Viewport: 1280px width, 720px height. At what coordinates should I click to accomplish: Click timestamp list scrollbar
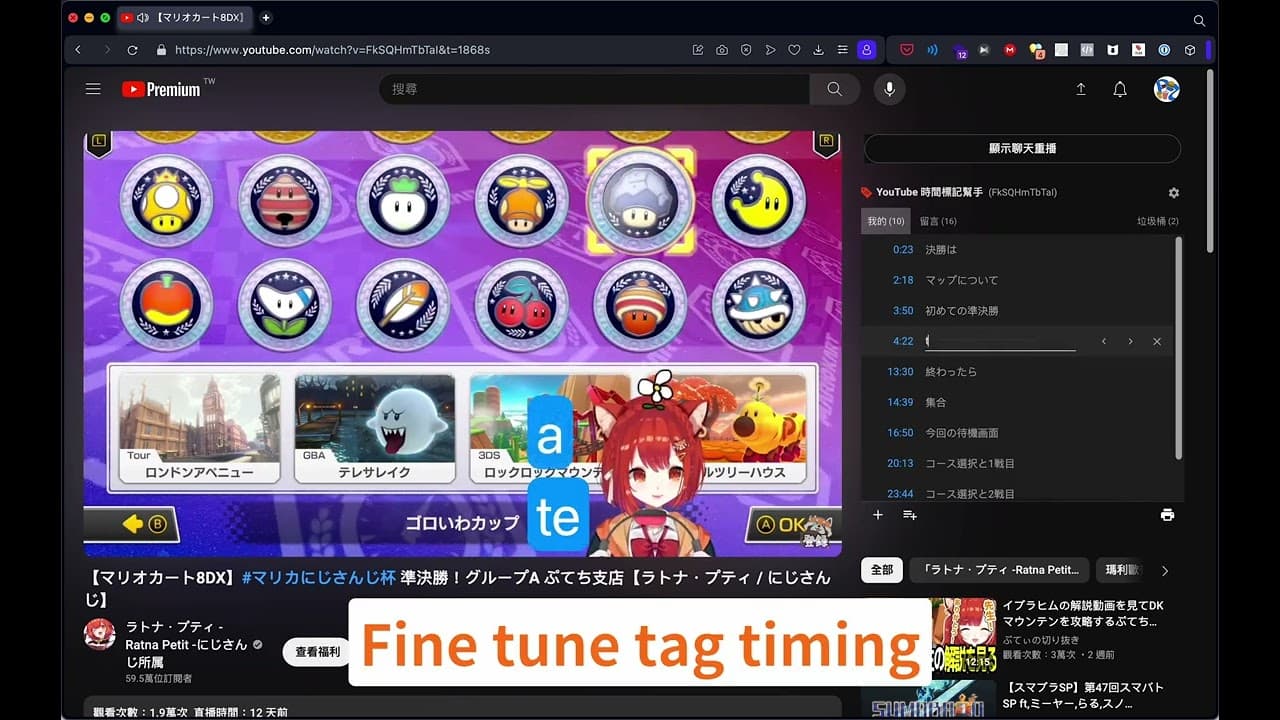pyautogui.click(x=1178, y=348)
